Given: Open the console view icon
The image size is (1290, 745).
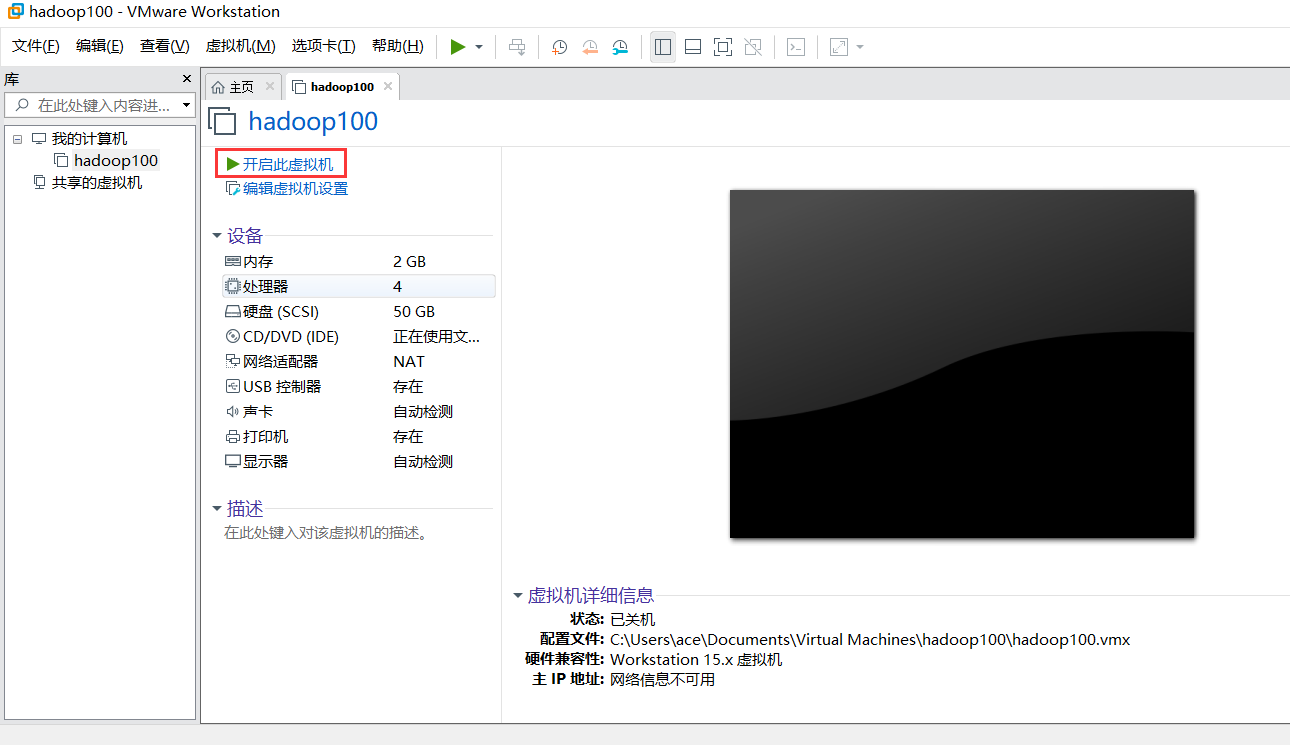Looking at the screenshot, I should click(x=796, y=47).
